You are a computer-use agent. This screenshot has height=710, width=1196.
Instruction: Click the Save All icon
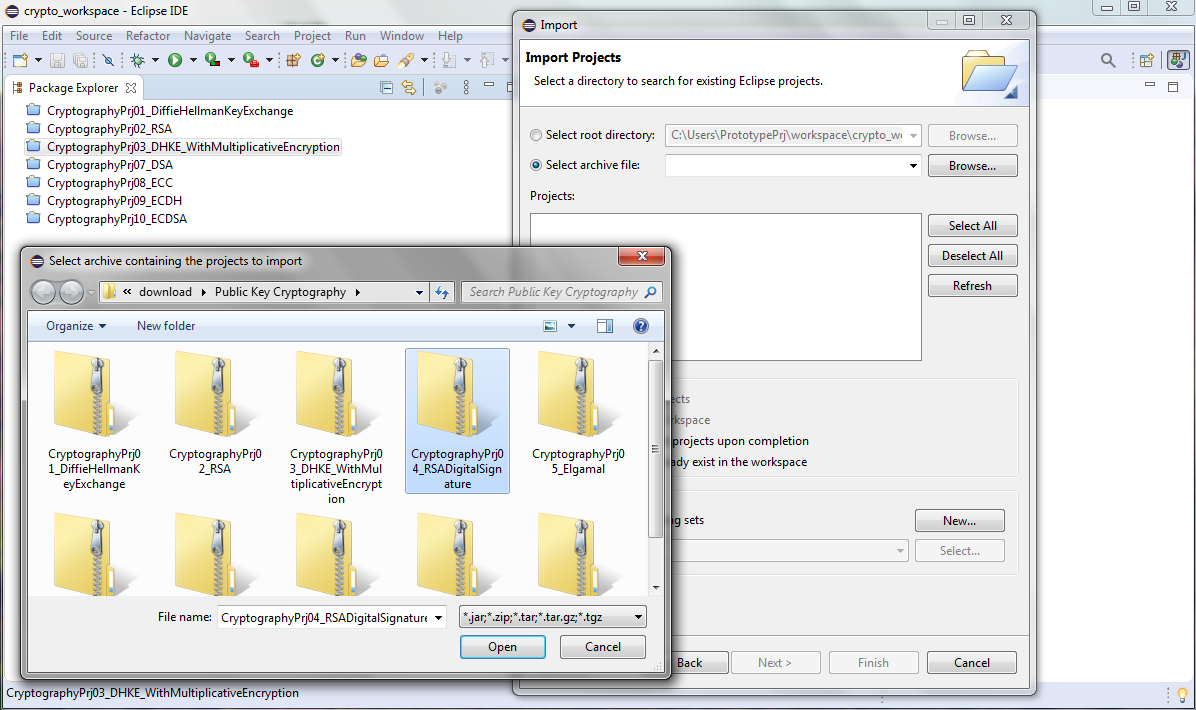(79, 60)
